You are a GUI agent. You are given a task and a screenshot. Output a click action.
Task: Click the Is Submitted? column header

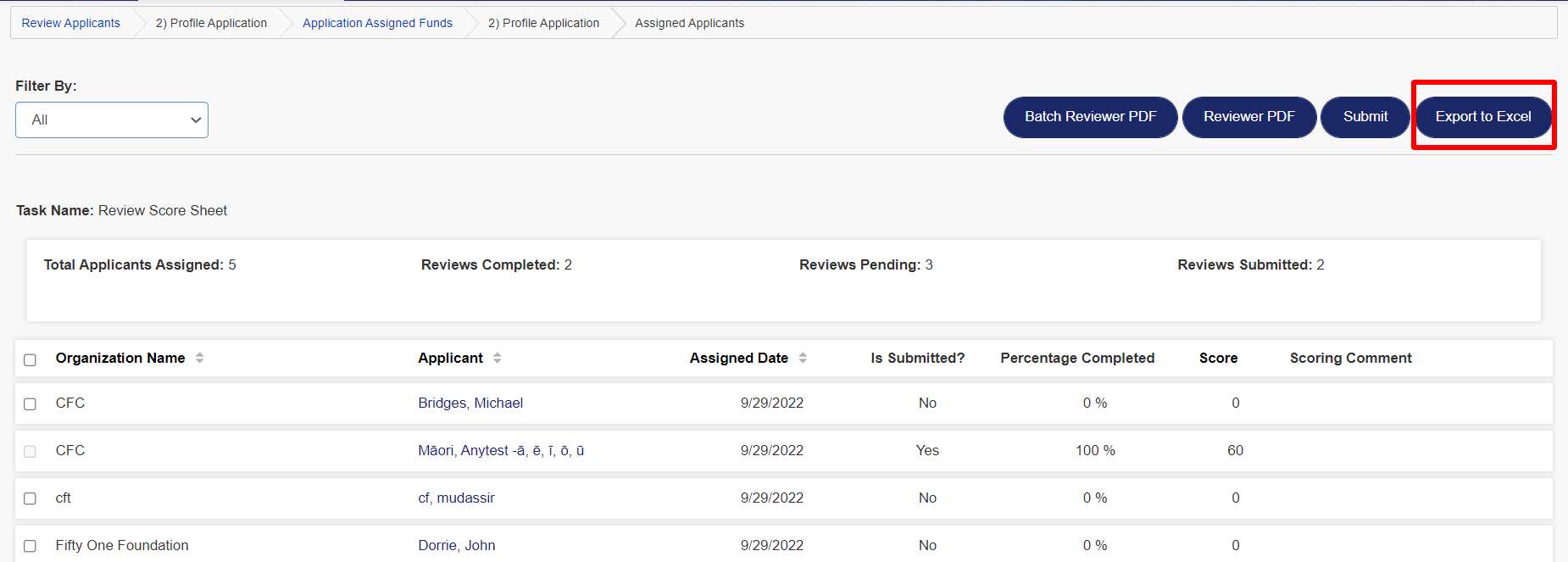click(x=918, y=358)
